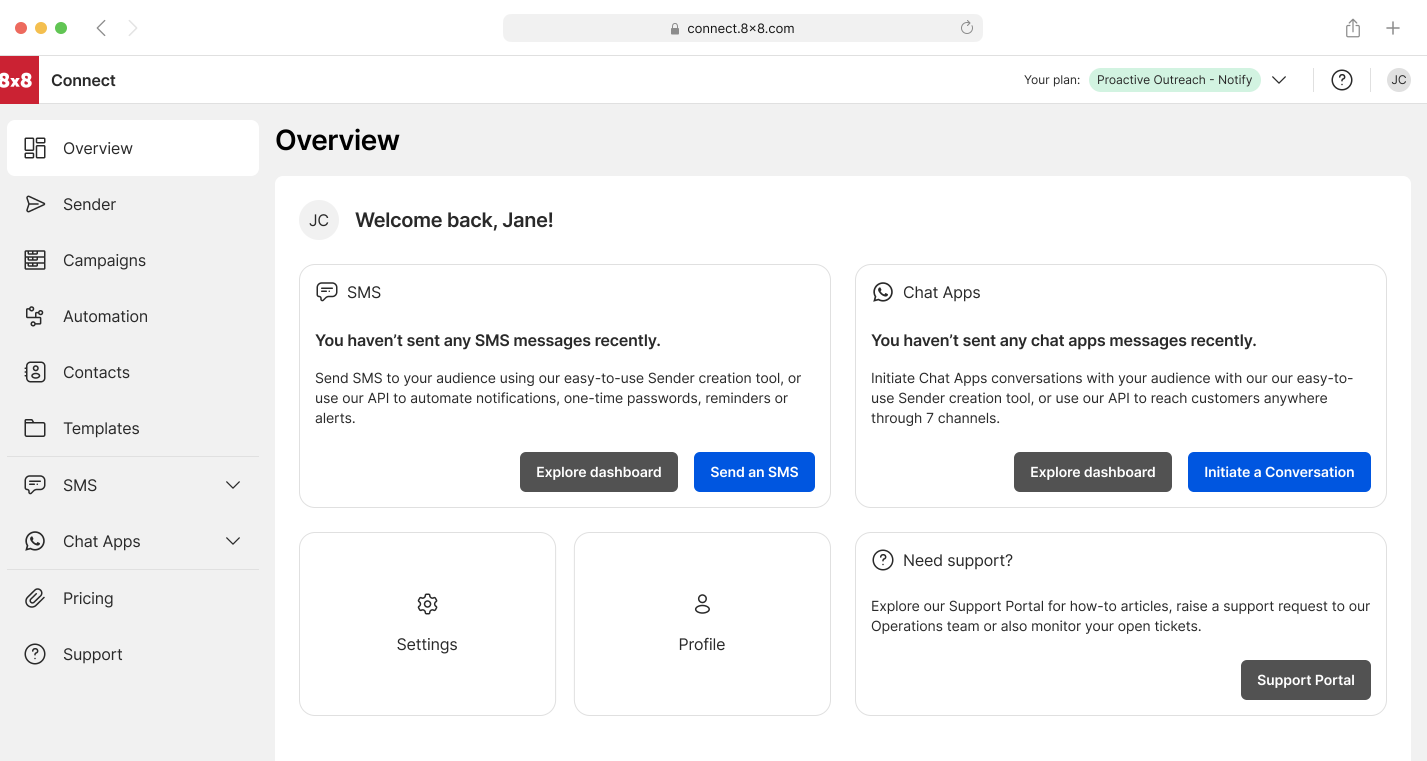Click the Contacts sidebar icon
This screenshot has height=761, width=1427.
[35, 372]
